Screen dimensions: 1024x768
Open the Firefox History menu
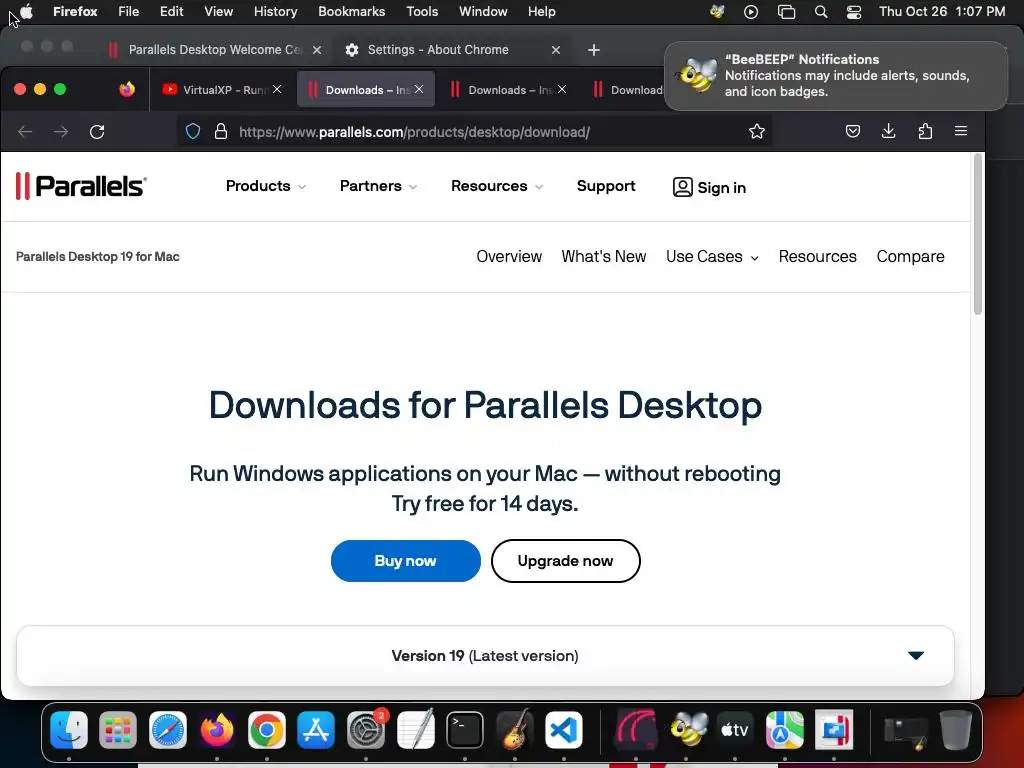click(x=275, y=12)
